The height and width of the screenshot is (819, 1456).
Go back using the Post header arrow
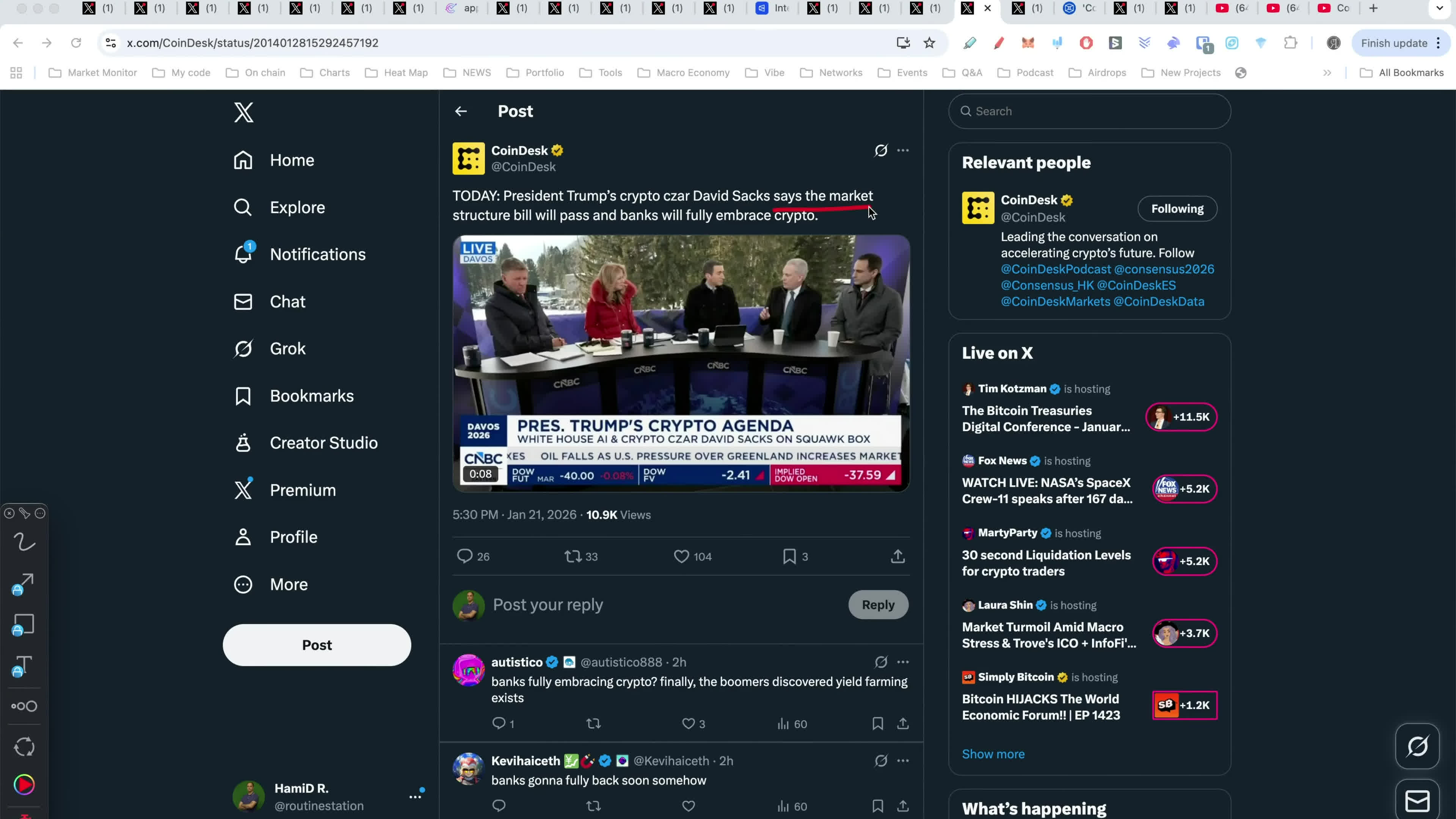pyautogui.click(x=461, y=111)
